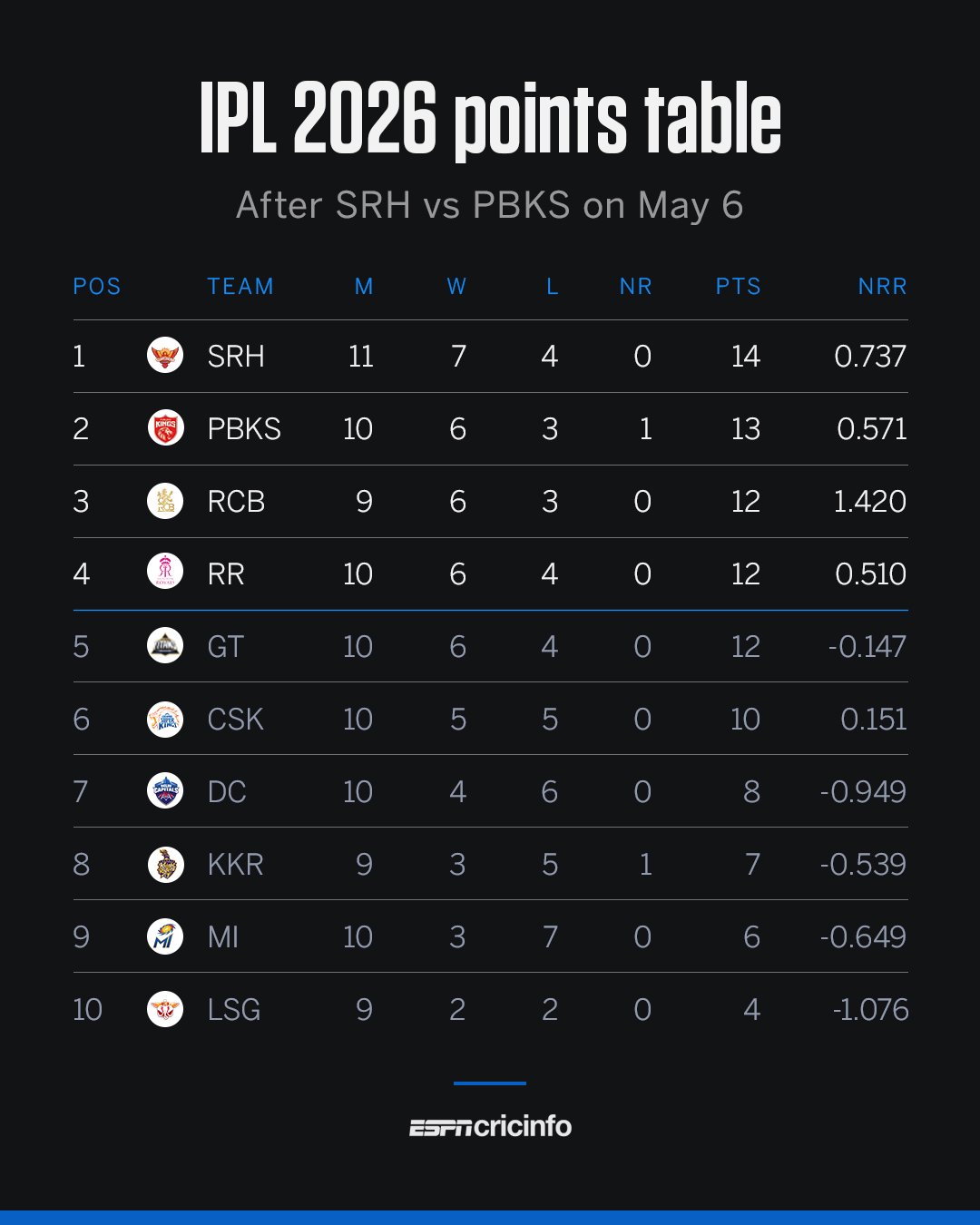Click the LSG team name

click(234, 1009)
